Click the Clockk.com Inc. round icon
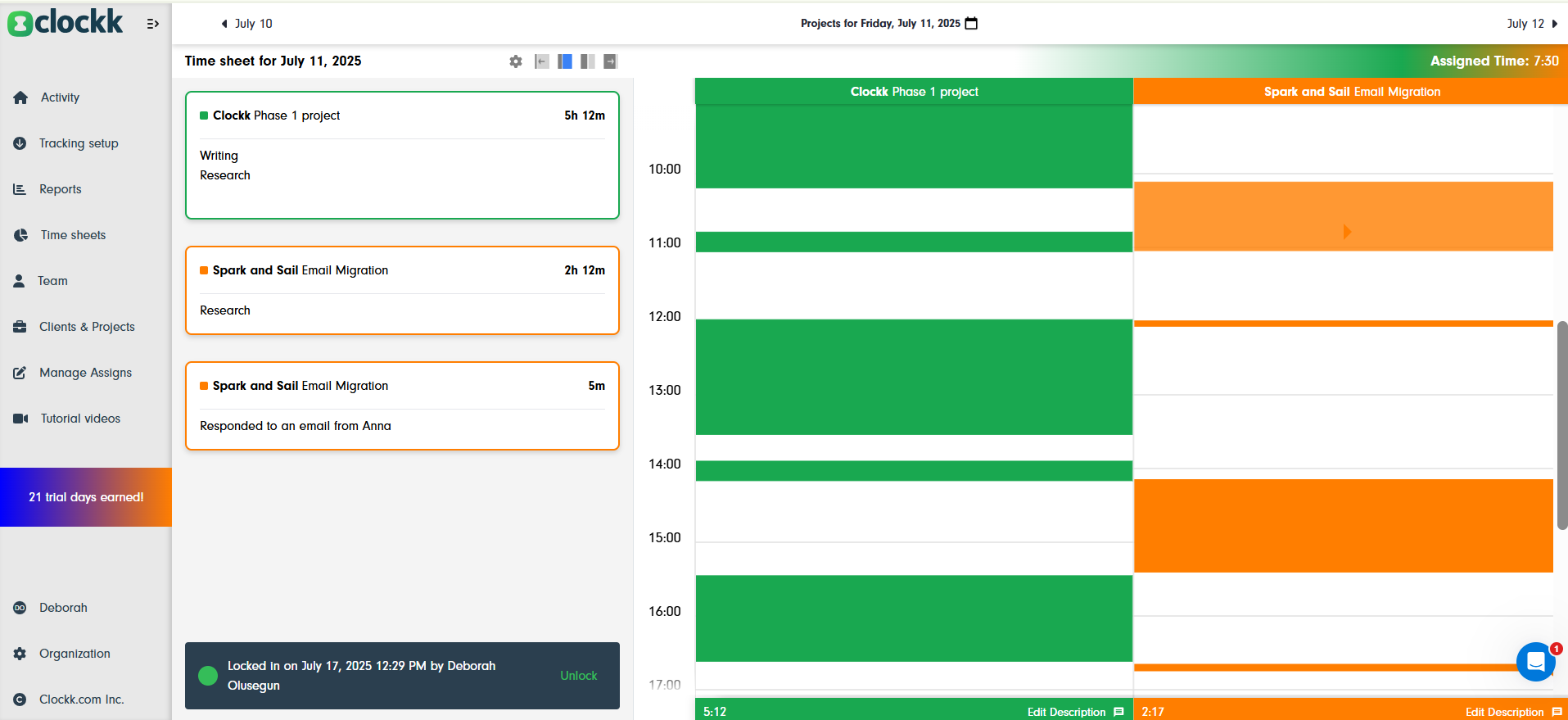The height and width of the screenshot is (720, 1568). coord(20,700)
